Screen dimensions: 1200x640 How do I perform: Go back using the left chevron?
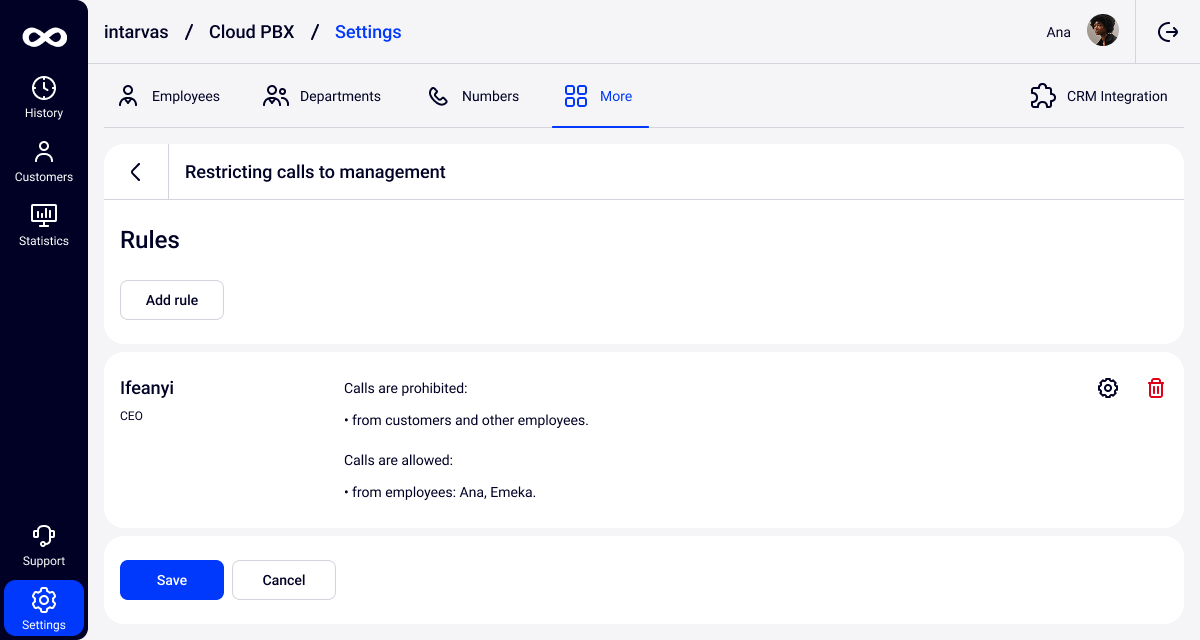pos(136,172)
